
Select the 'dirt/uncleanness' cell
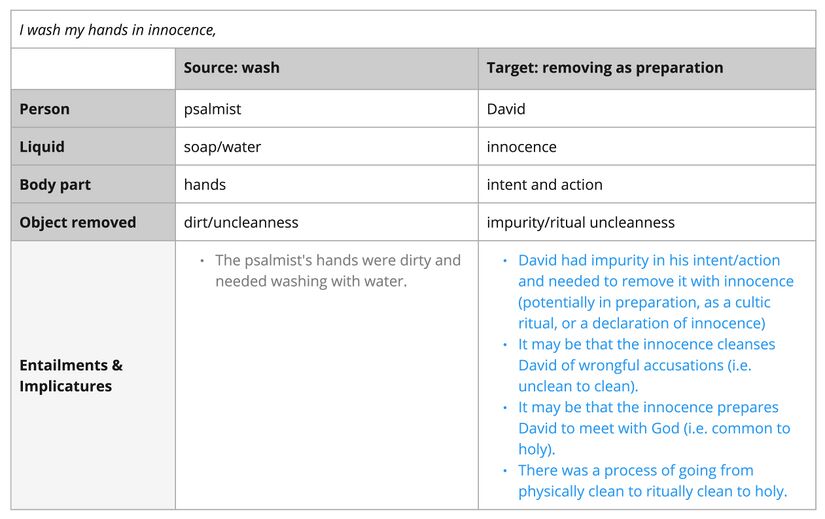(241, 222)
